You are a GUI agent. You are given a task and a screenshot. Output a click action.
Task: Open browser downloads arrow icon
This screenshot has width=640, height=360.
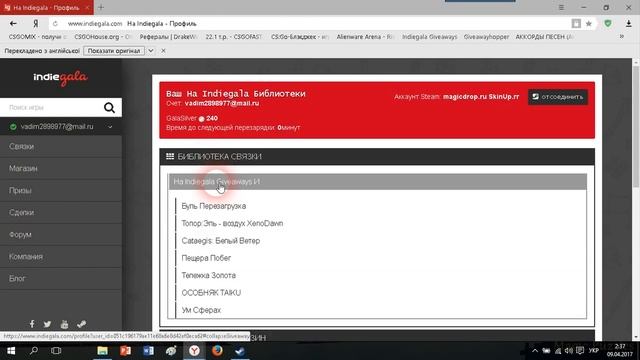coord(629,24)
